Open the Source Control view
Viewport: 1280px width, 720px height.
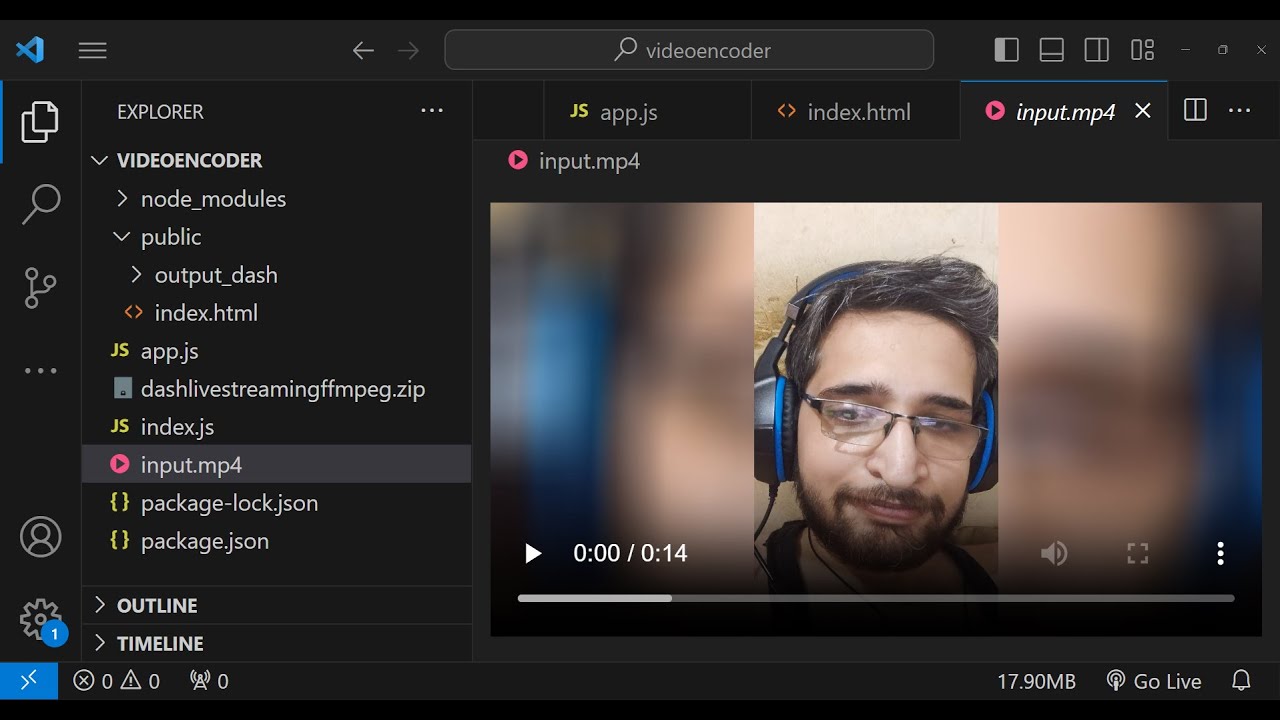pos(40,288)
